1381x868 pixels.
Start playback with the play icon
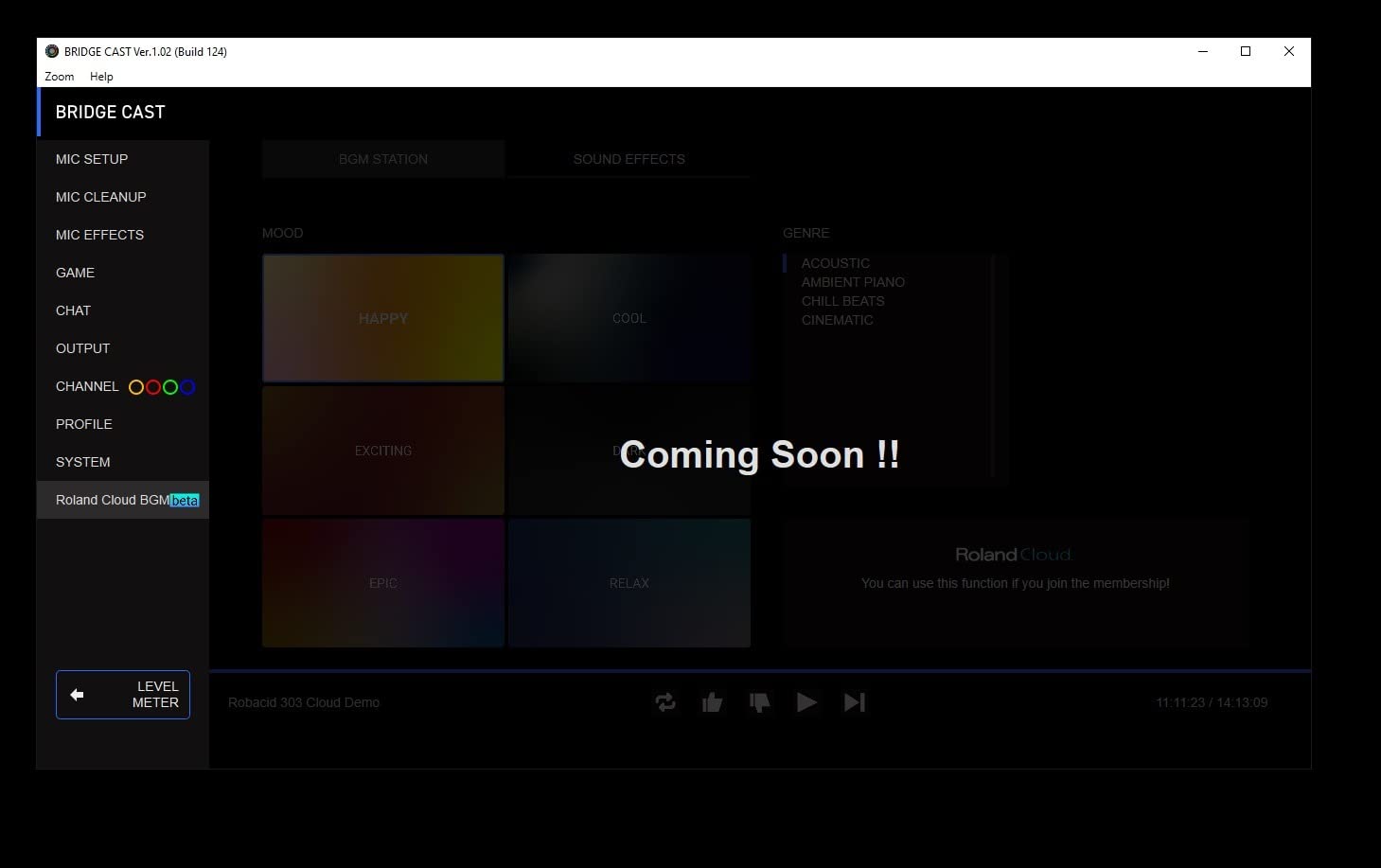[x=806, y=702]
